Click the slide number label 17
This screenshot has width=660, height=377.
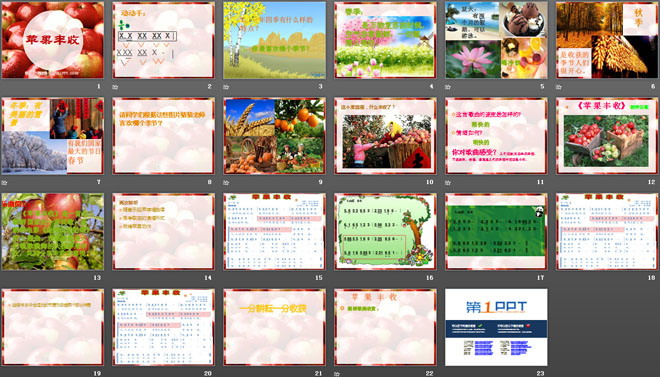point(540,278)
